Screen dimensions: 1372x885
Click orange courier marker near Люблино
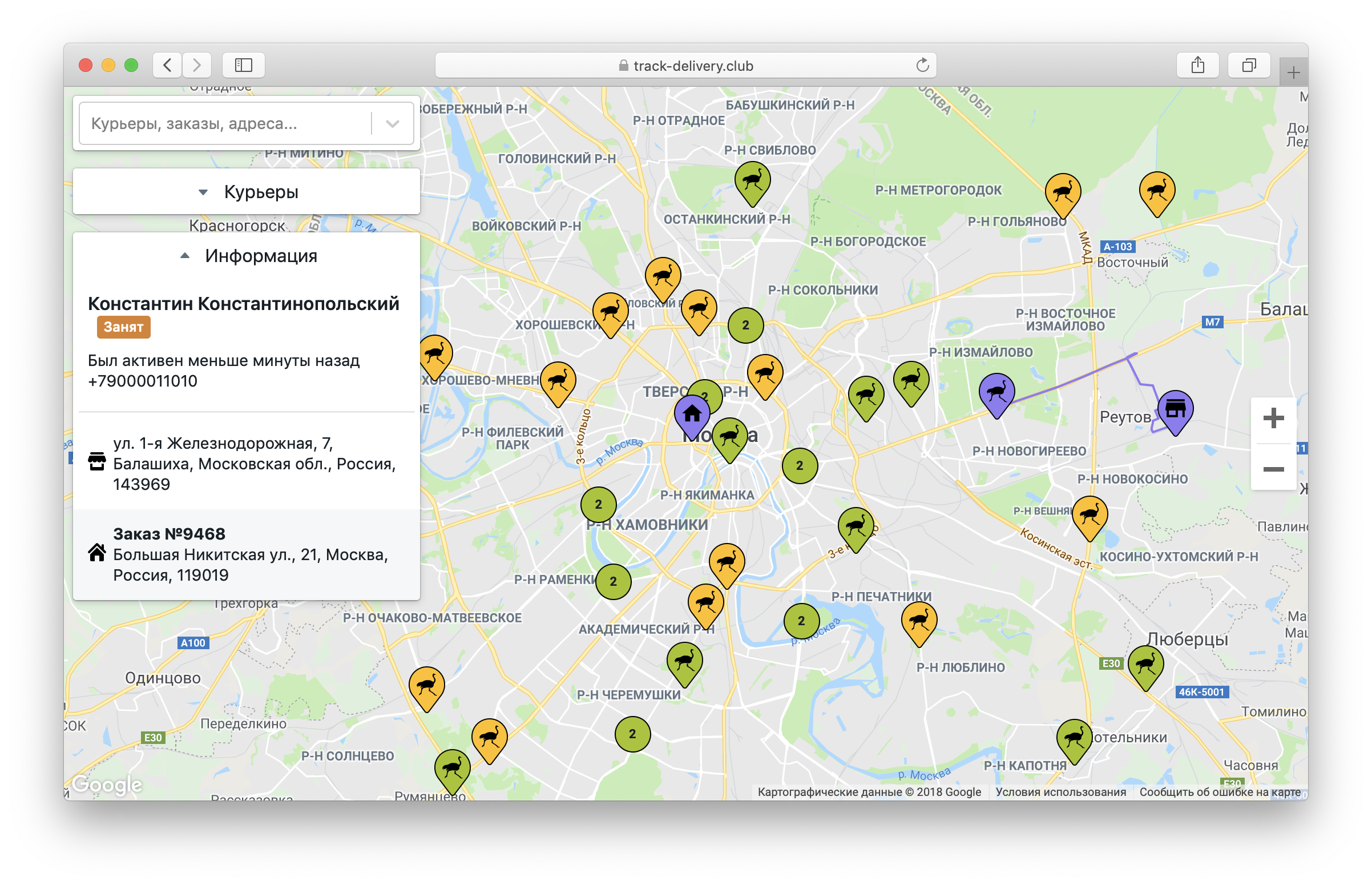919,621
